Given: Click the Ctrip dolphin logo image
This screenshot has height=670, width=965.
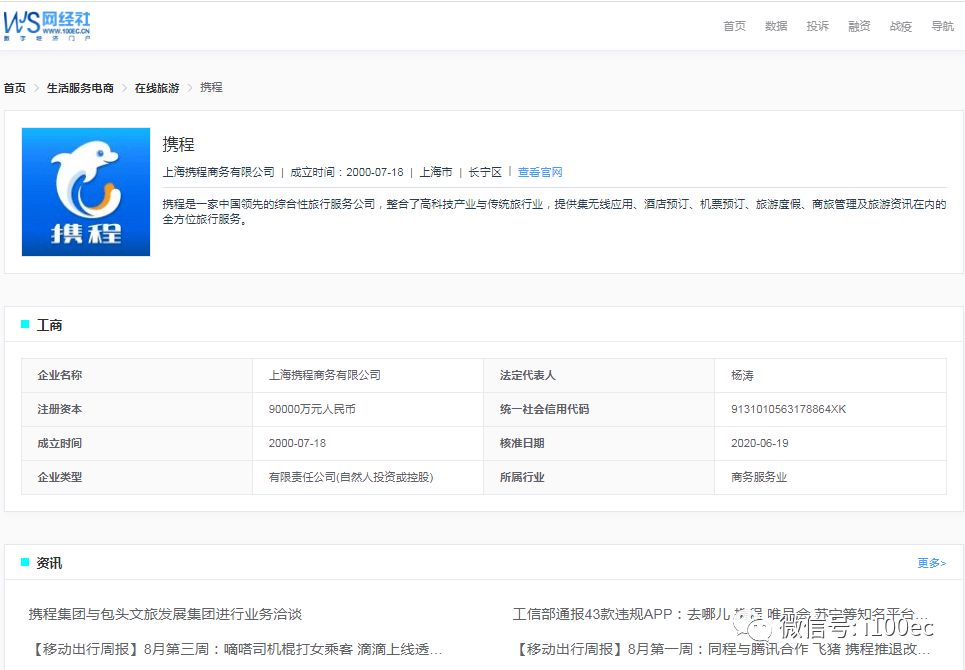Looking at the screenshot, I should tap(86, 191).
